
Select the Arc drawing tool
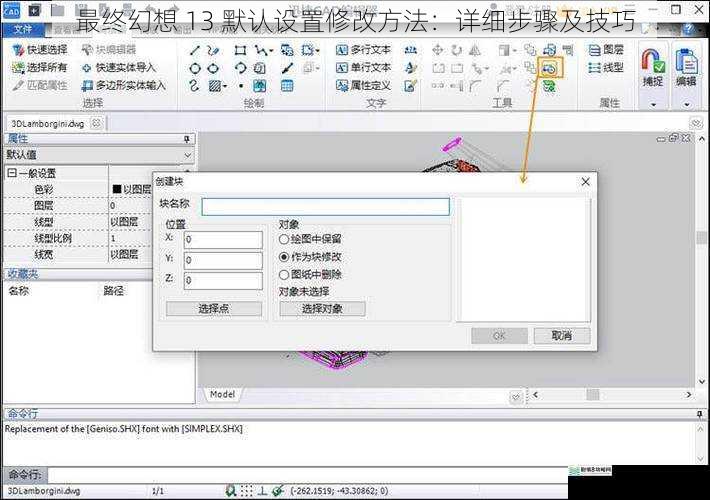tap(240, 68)
